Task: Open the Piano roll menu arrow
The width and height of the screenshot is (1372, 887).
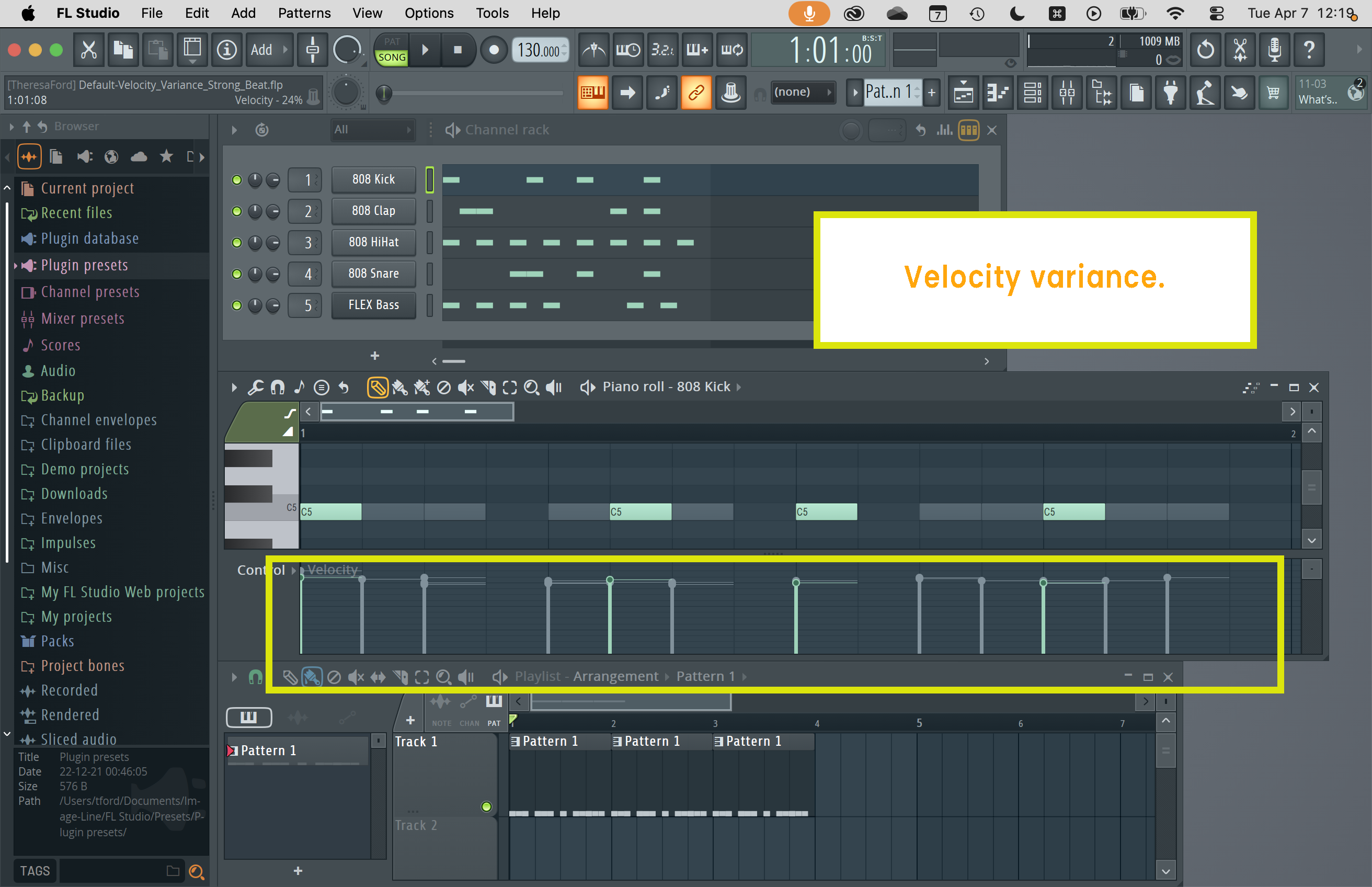Action: [234, 388]
